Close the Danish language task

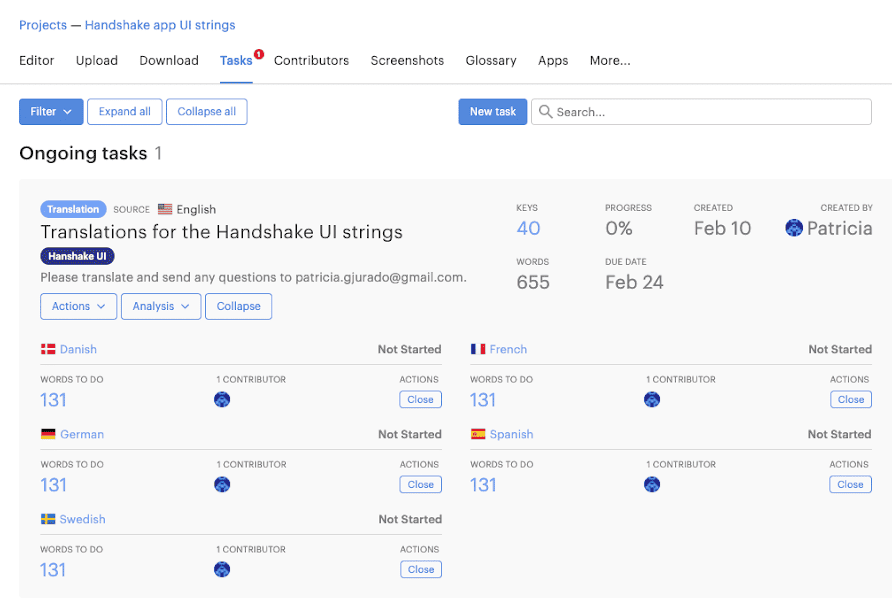coord(420,399)
